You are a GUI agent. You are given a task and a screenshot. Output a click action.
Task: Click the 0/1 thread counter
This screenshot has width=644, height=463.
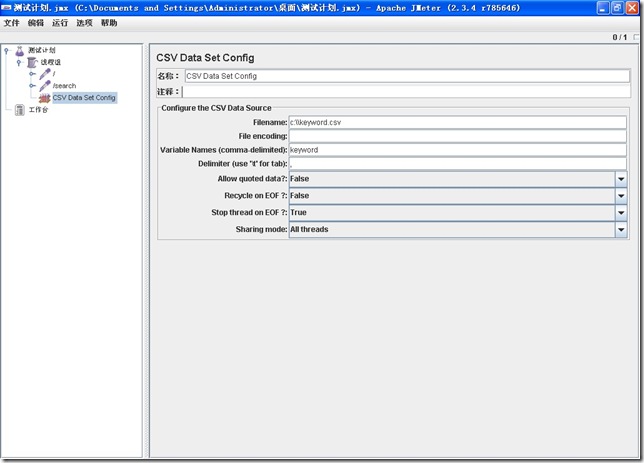coord(620,37)
